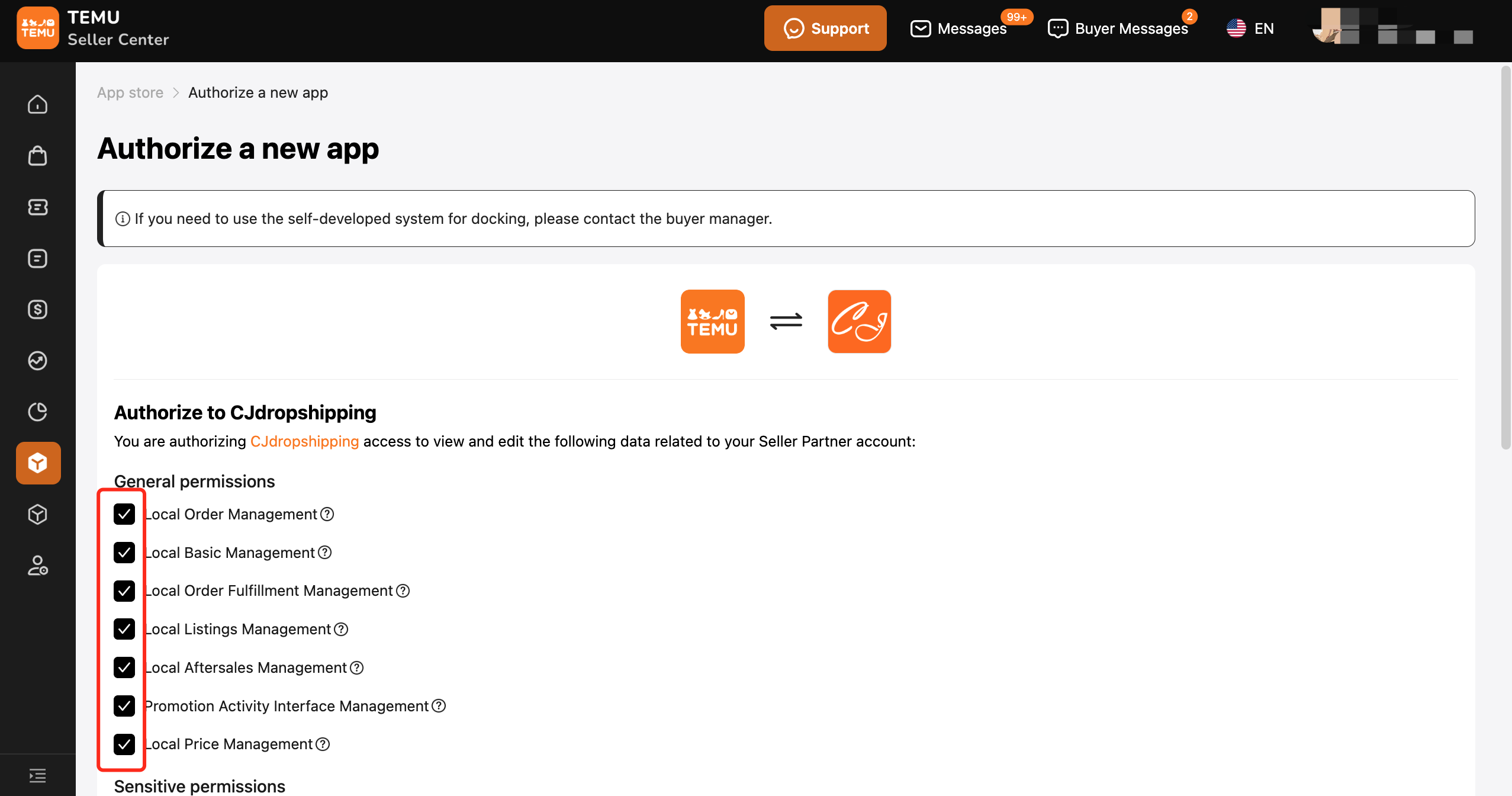Disable Promotion Activity Interface Management checkbox

coord(124,706)
